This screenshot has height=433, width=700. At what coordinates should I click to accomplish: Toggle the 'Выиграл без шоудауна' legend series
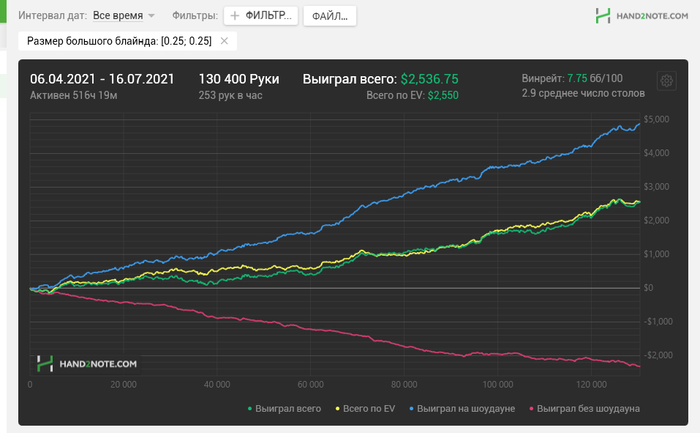[x=584, y=408]
